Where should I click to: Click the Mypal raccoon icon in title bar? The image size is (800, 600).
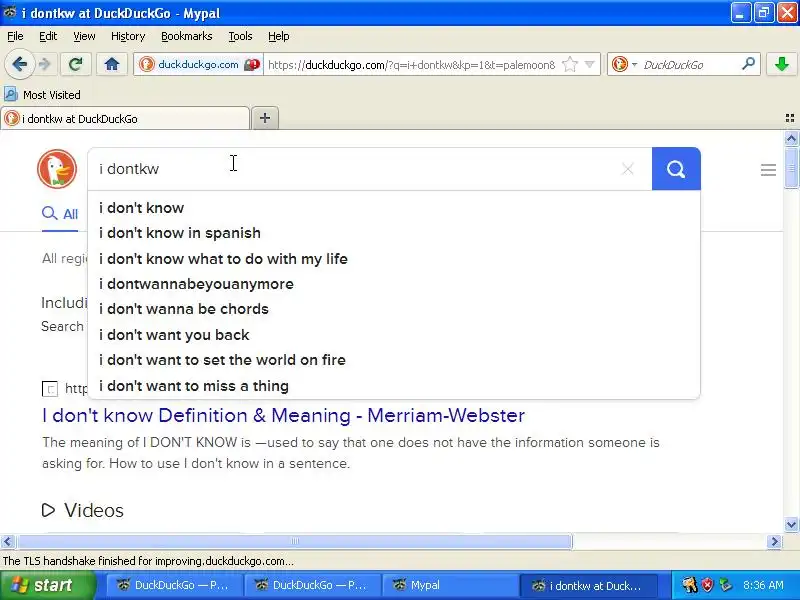[9, 12]
